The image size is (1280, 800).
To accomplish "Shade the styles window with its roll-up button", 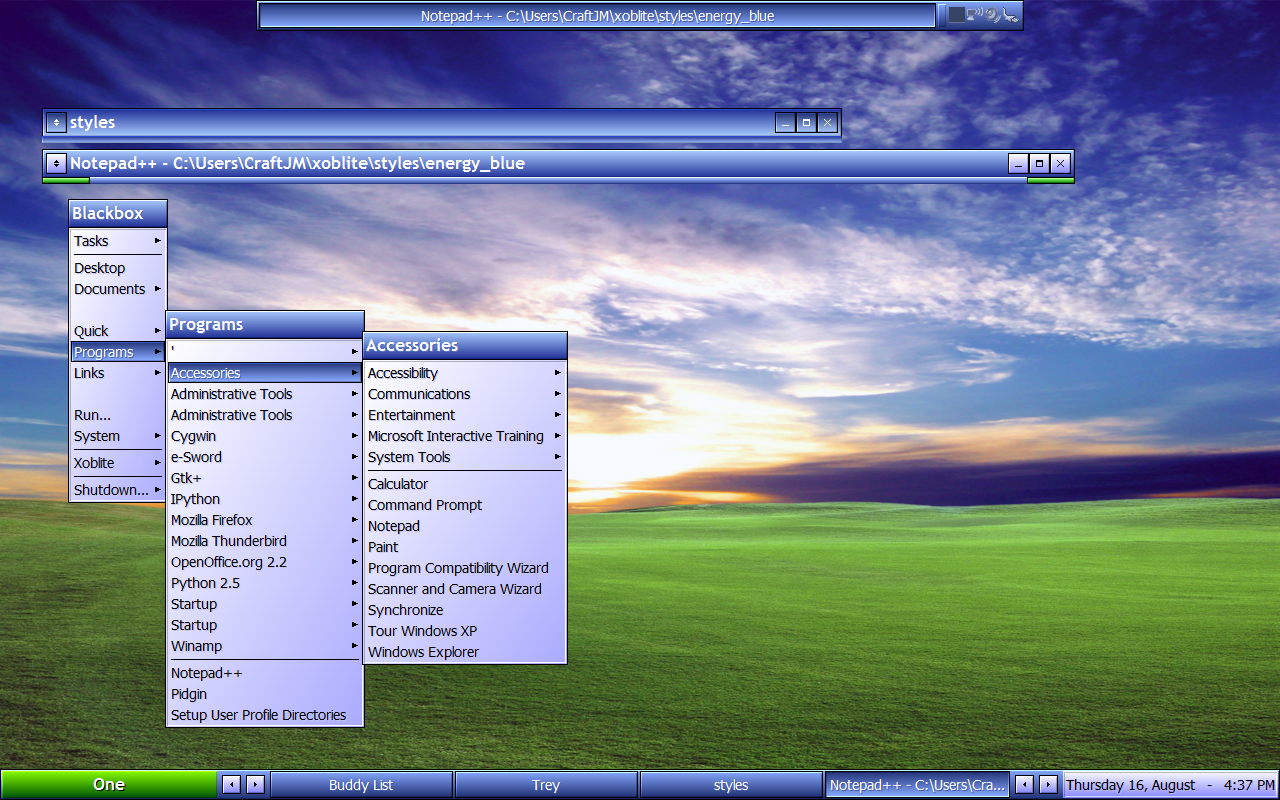I will [56, 122].
